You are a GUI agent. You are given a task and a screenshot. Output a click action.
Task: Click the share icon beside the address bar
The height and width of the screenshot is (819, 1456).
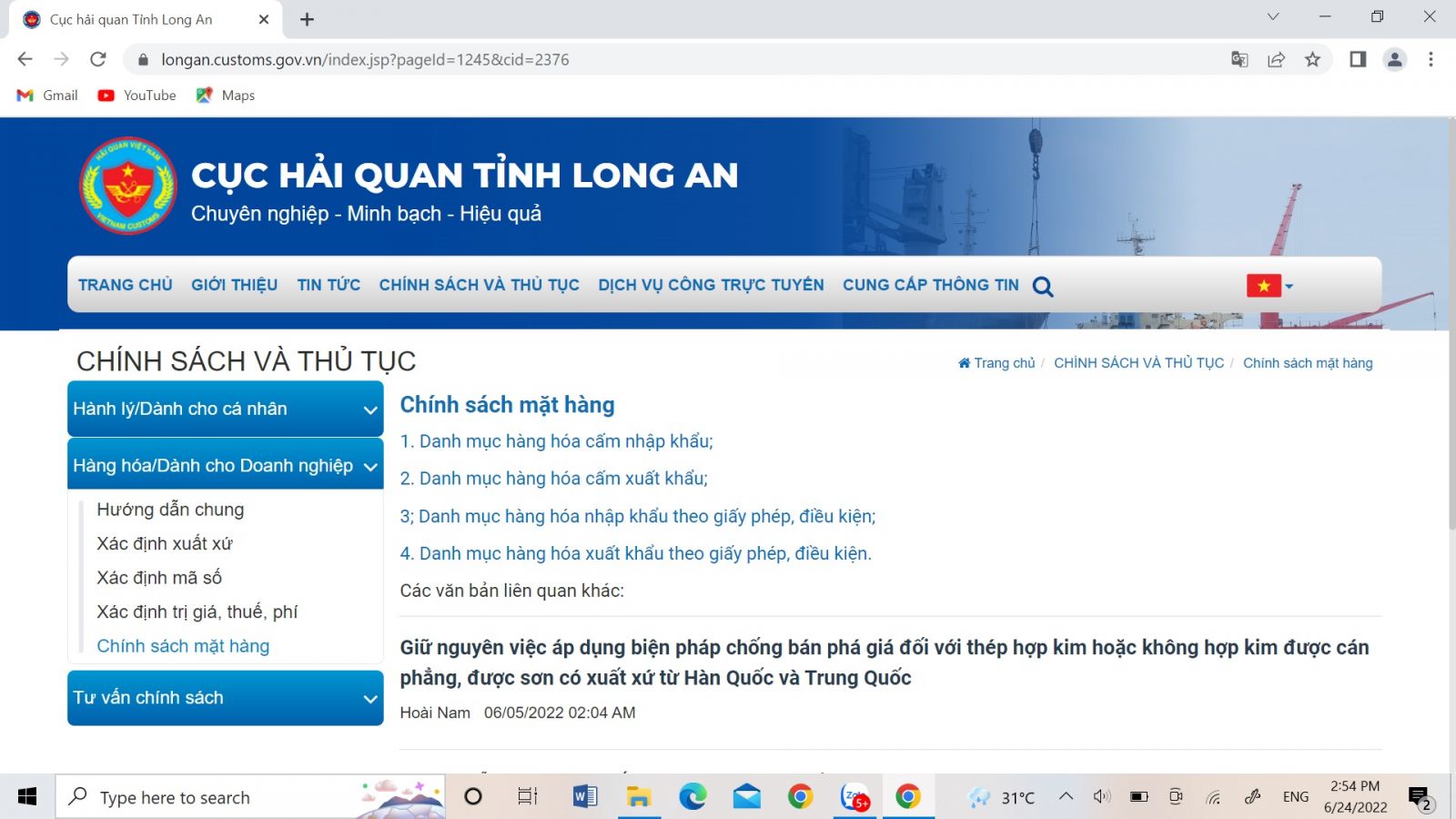point(1276,59)
